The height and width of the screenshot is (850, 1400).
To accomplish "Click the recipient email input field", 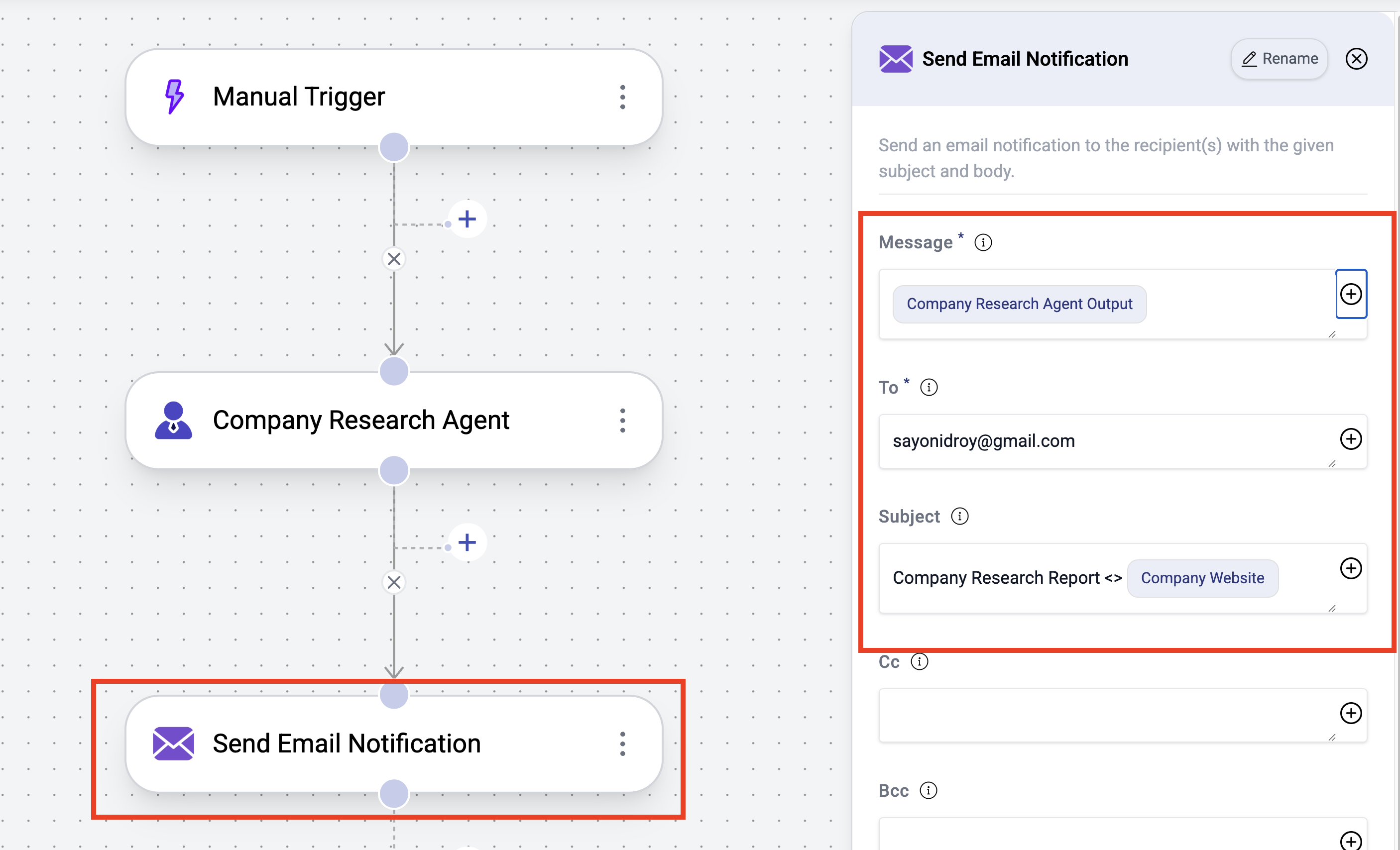I will click(x=1079, y=440).
